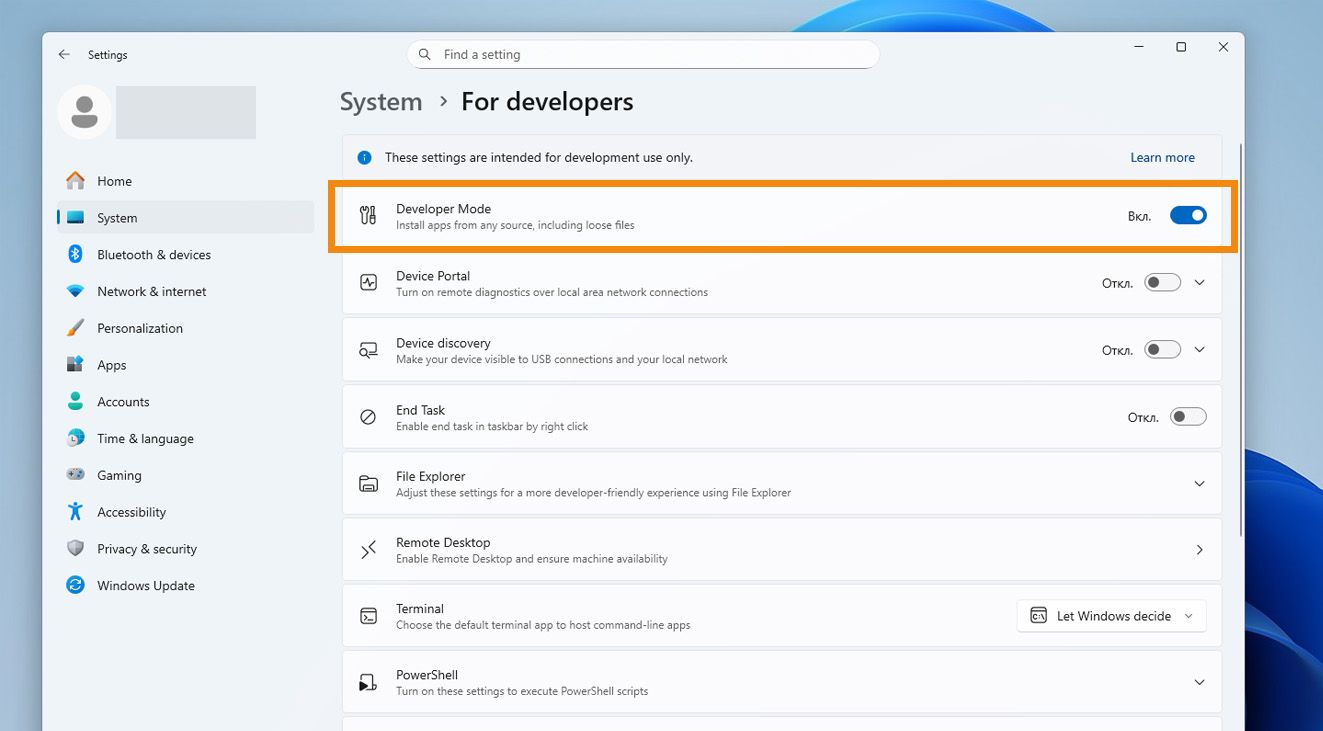Viewport: 1323px width, 731px height.
Task: Switch on the Device discovery toggle
Action: coord(1162,350)
